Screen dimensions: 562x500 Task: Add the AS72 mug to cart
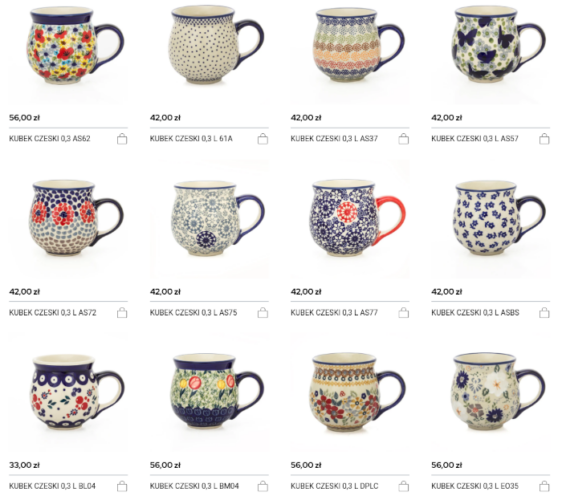click(122, 313)
